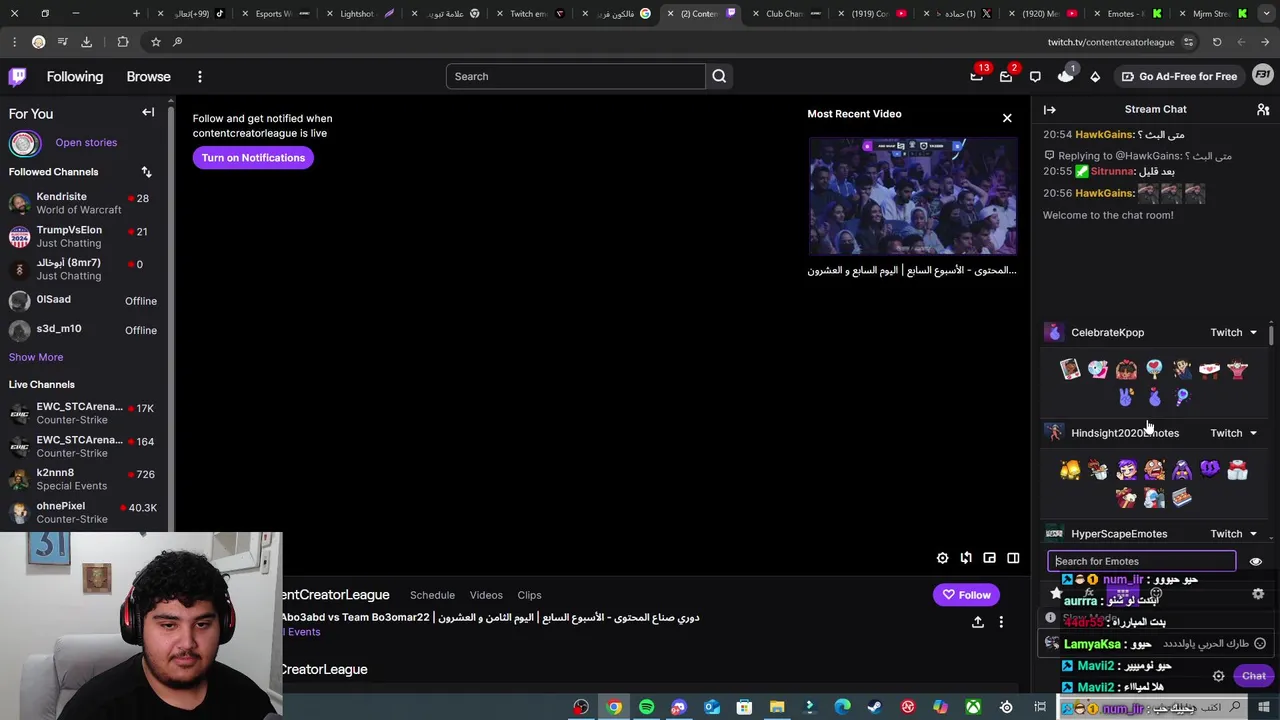Open the favorite emotes star tab
This screenshot has height=720, width=1280.
click(1056, 593)
